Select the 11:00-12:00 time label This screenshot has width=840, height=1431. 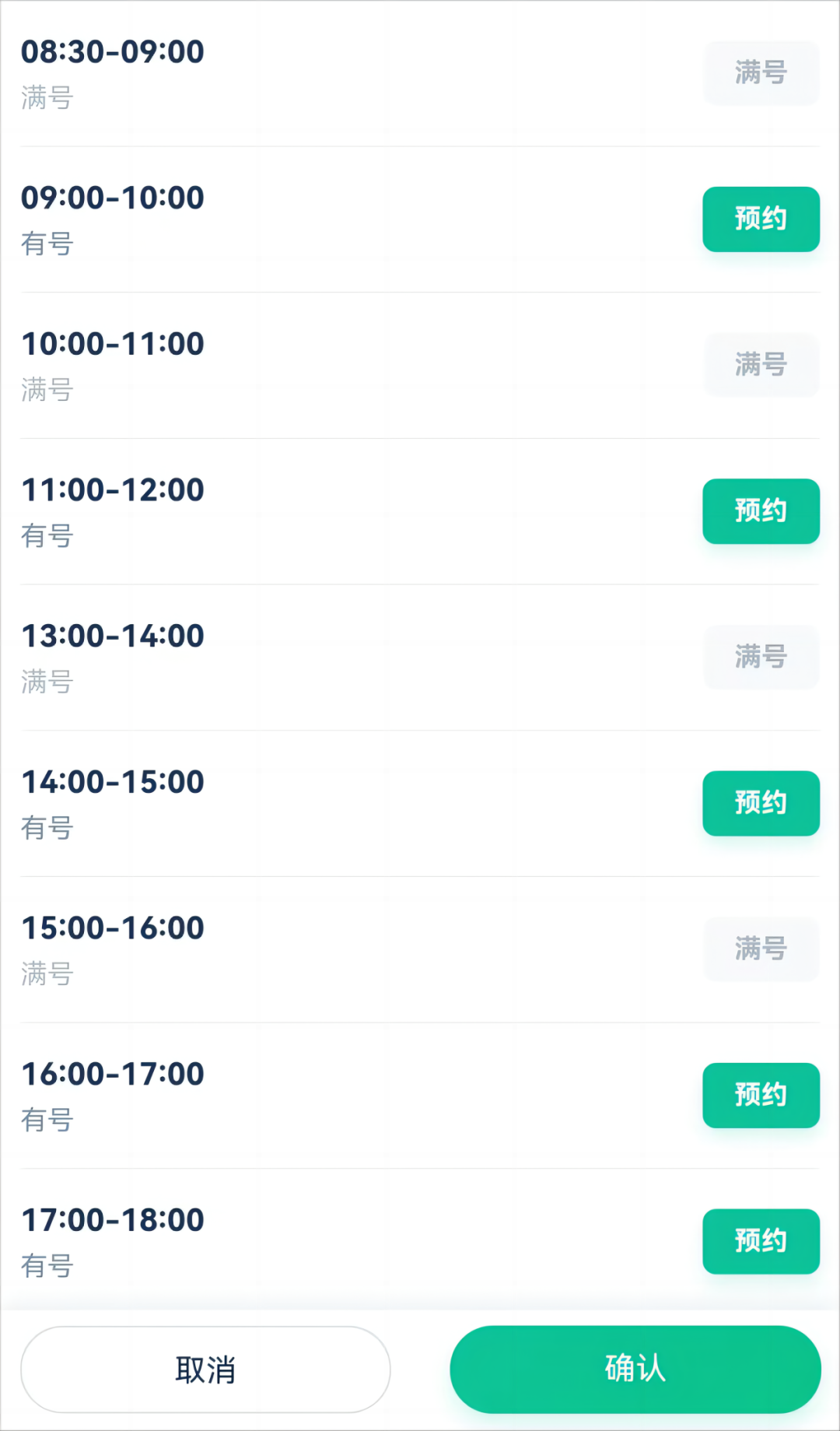[x=113, y=490]
